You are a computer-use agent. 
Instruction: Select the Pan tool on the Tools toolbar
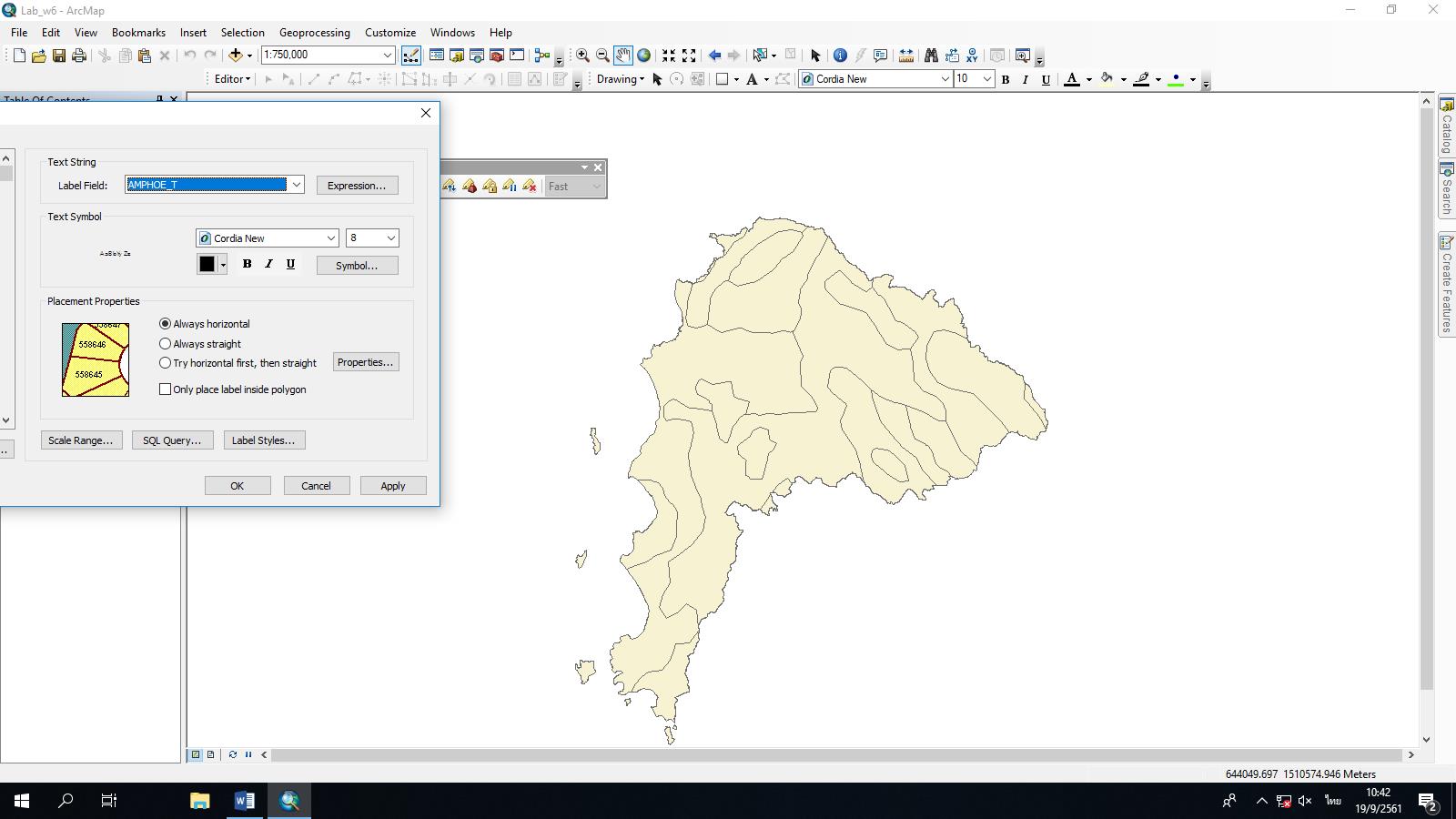(x=622, y=55)
